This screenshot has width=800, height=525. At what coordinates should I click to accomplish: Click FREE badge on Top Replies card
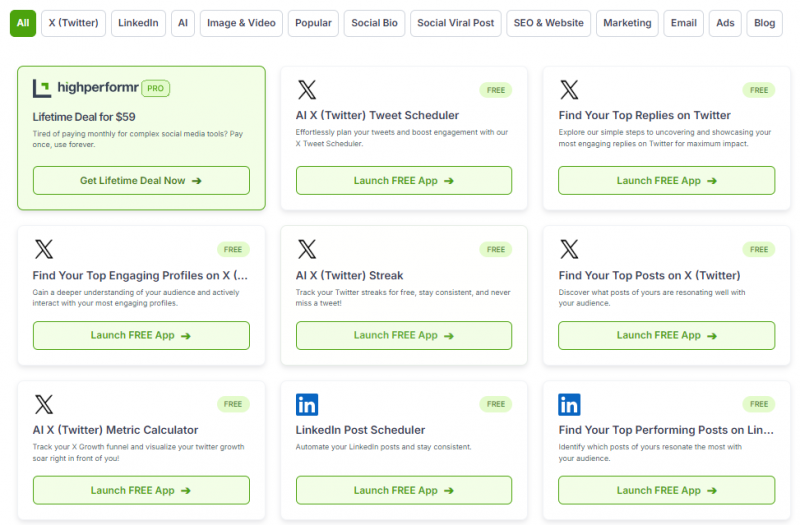tap(759, 90)
